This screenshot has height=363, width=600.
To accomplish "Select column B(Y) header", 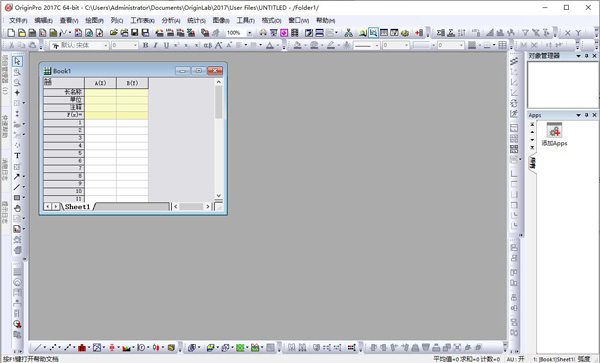I will (132, 83).
